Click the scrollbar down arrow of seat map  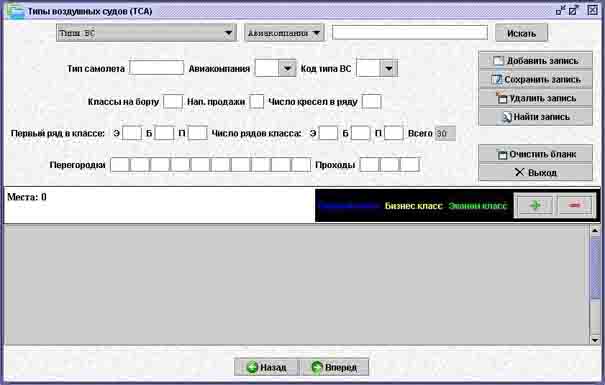pyautogui.click(x=595, y=340)
